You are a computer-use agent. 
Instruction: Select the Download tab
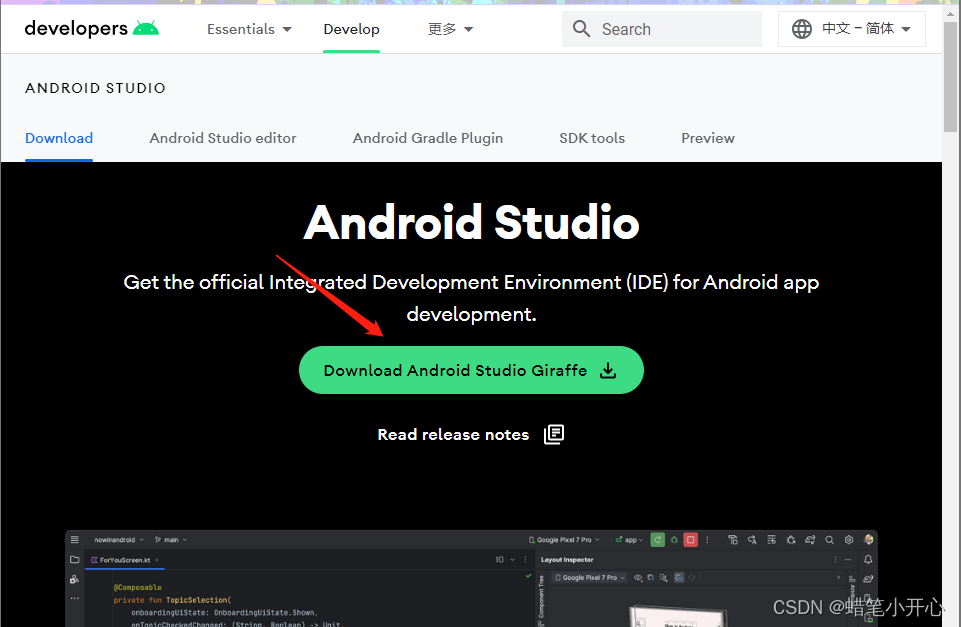click(x=59, y=139)
